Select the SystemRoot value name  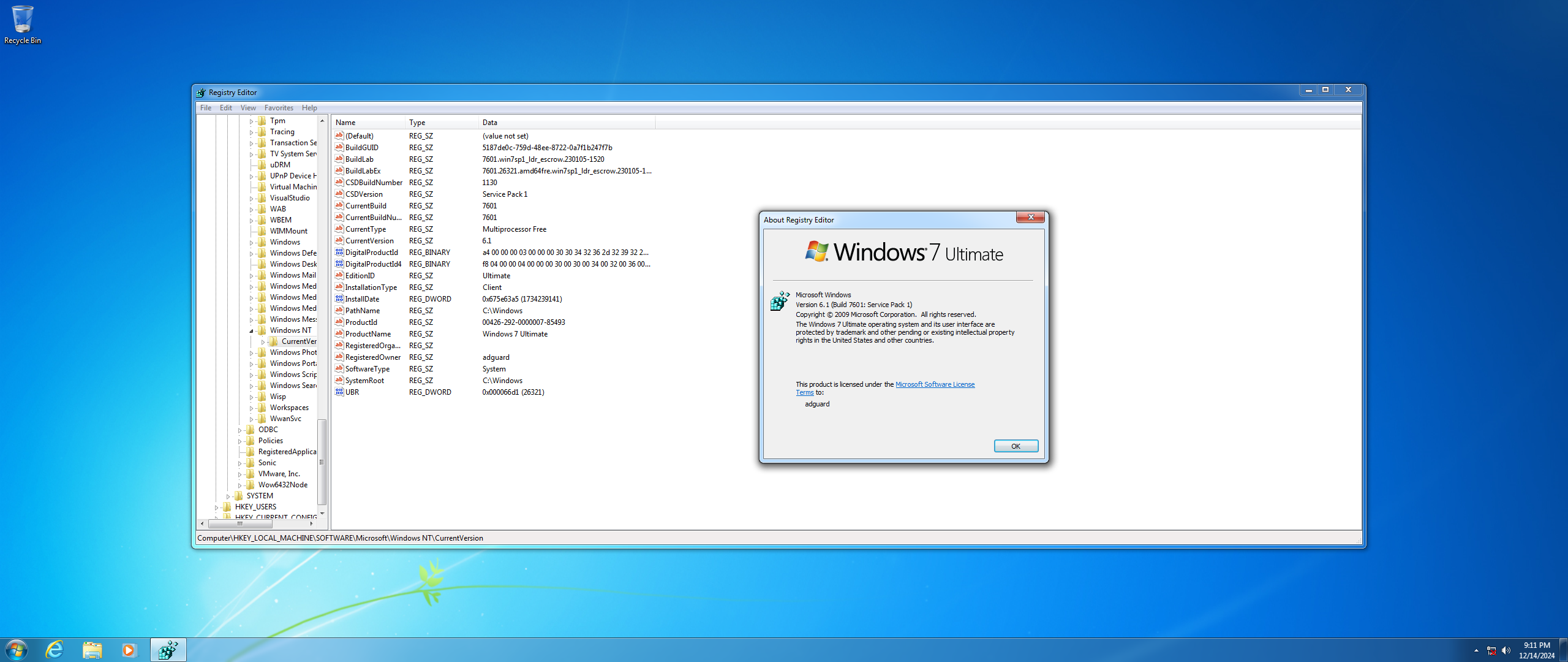click(x=364, y=380)
